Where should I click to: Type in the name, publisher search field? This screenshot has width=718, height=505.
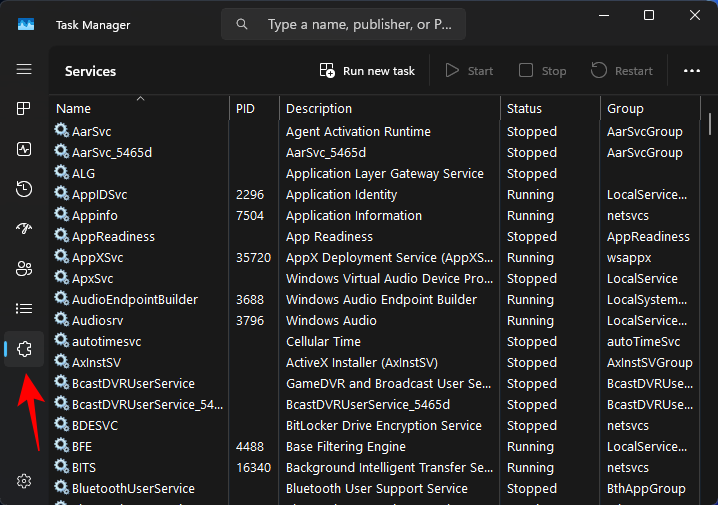[x=343, y=24]
